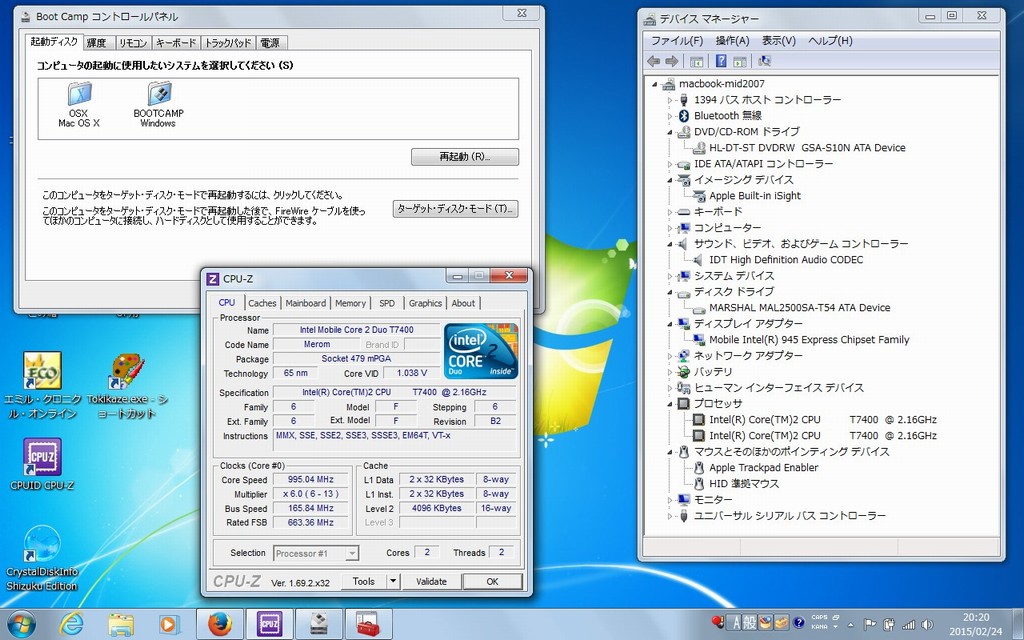
Task: Click the Help icon in Device Manager toolbar
Action: tap(721, 61)
